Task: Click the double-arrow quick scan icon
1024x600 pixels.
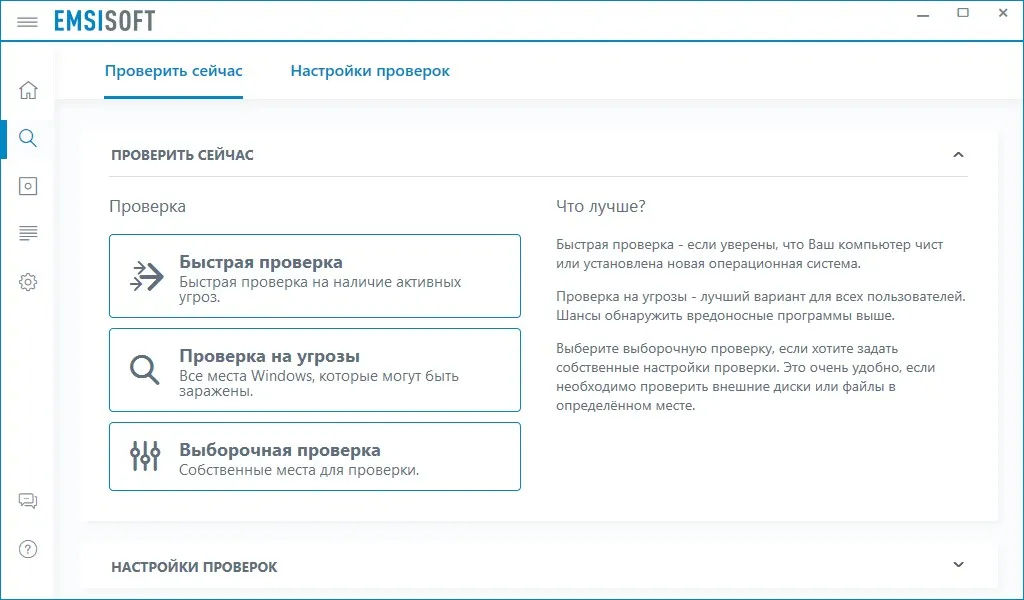Action: (x=146, y=276)
